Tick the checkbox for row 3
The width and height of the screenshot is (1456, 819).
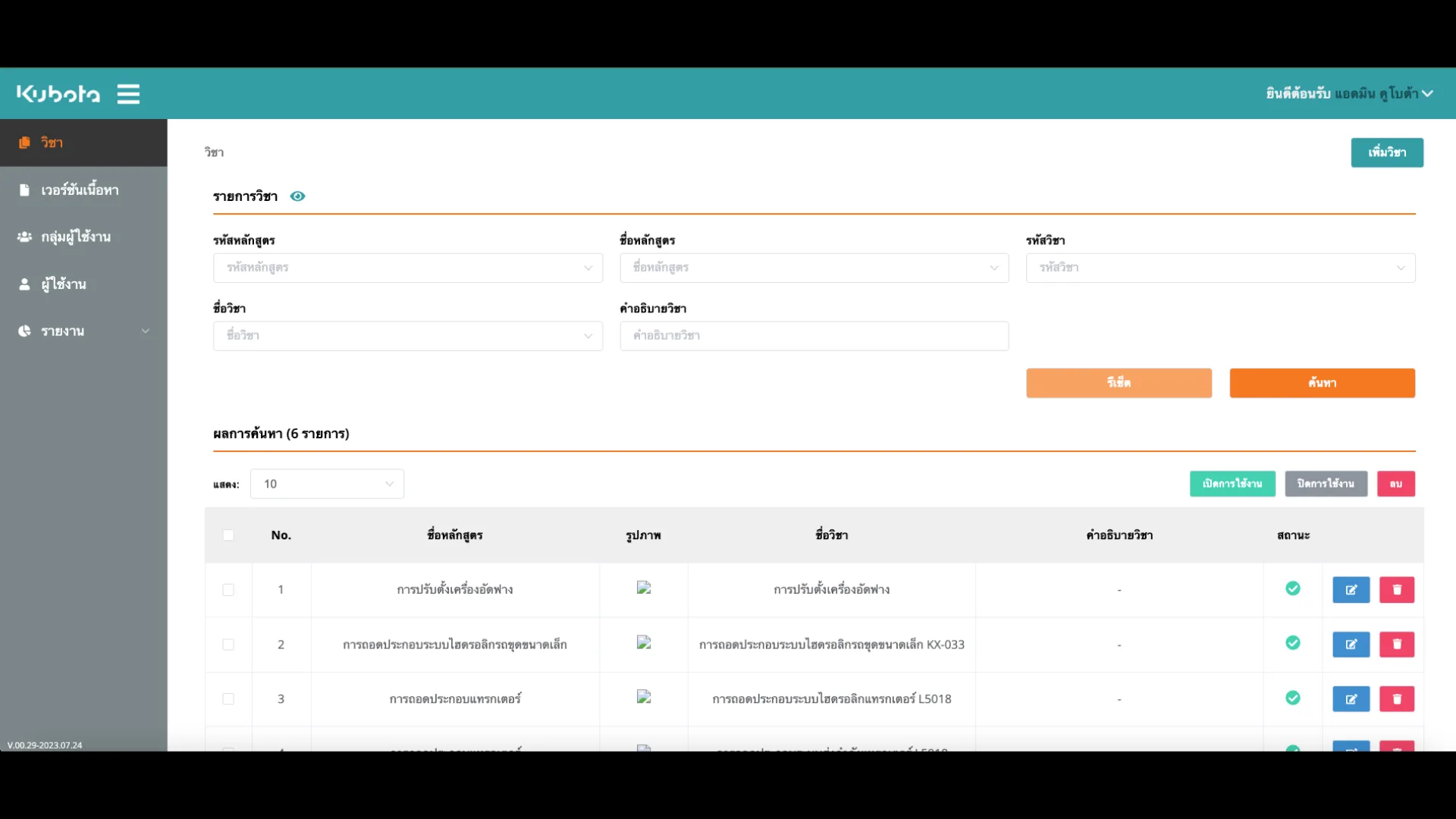pyautogui.click(x=228, y=699)
